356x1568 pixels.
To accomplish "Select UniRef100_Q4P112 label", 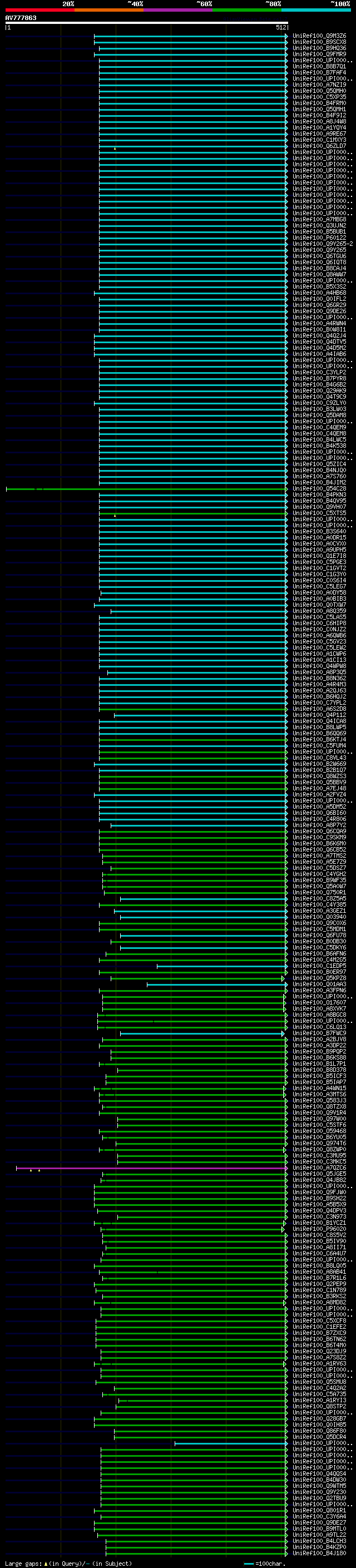I will (319, 715).
